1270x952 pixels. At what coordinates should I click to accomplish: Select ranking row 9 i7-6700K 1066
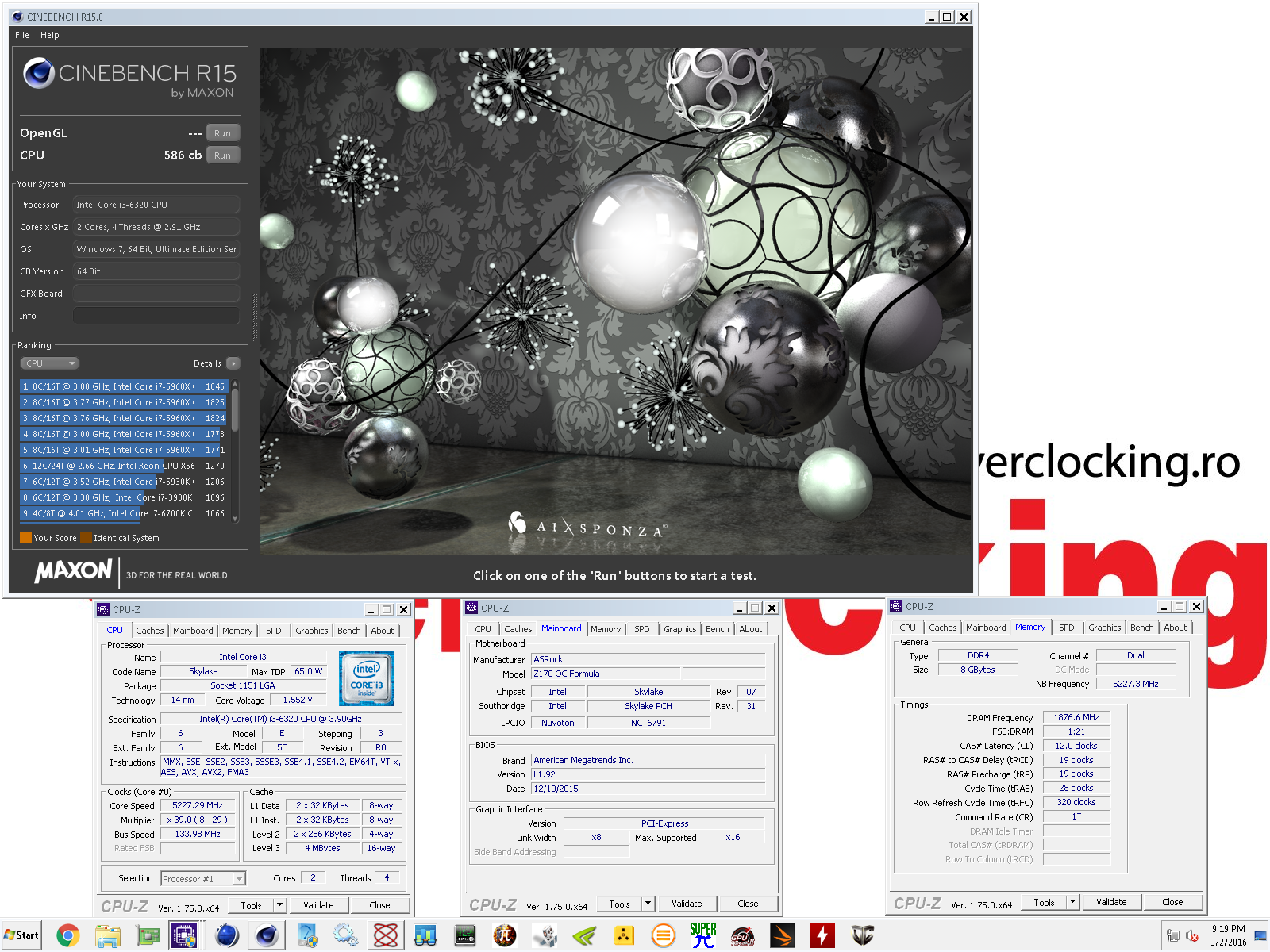click(x=124, y=513)
